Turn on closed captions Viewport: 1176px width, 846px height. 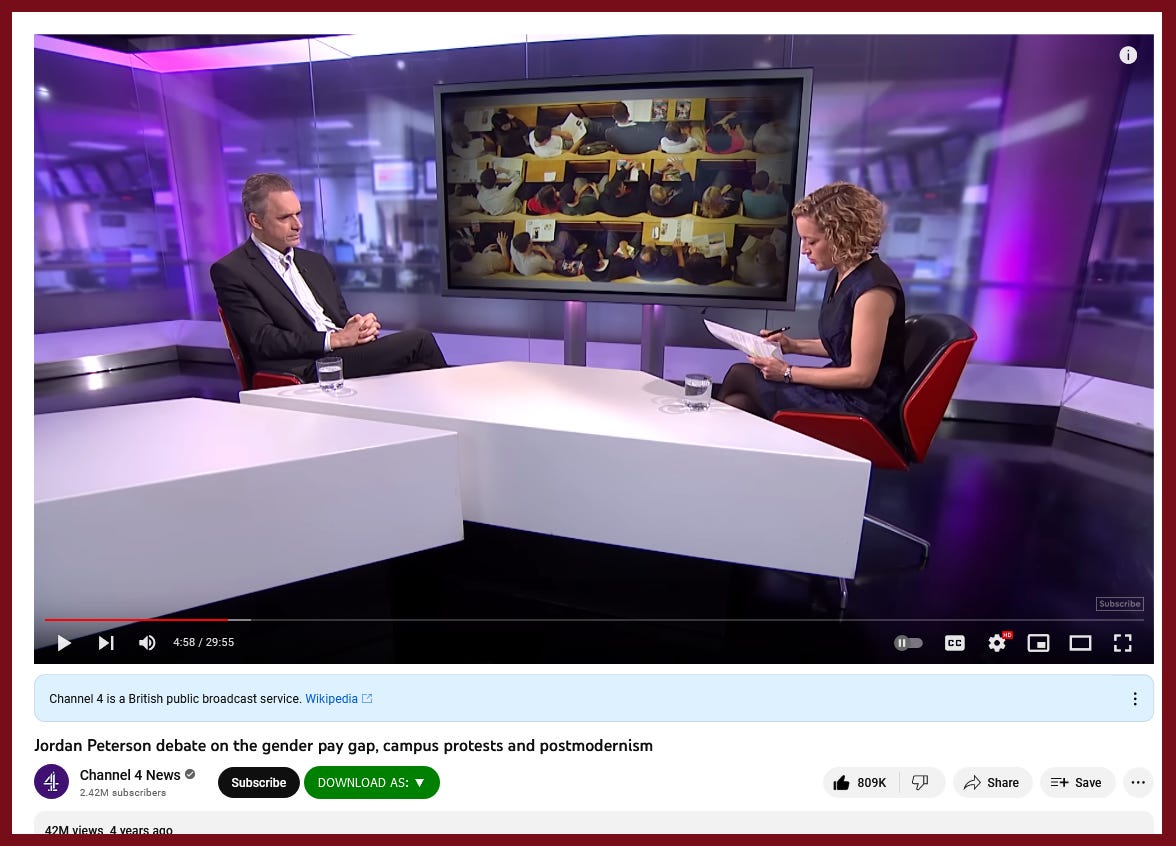coord(955,643)
